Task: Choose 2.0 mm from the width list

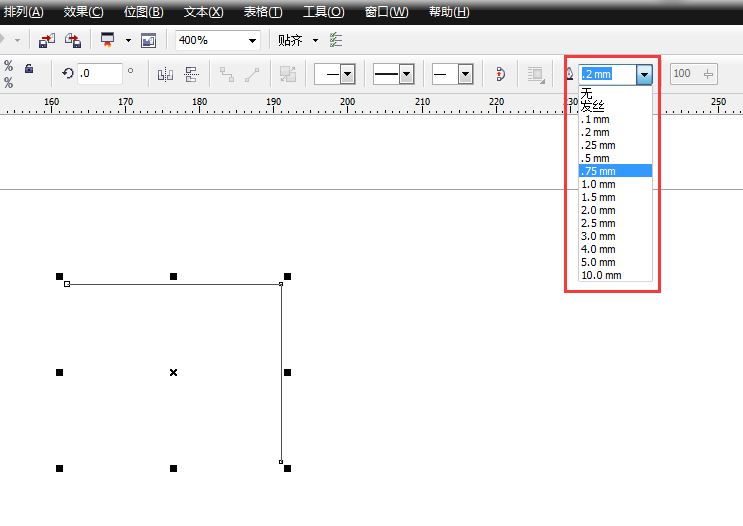Action: coord(598,210)
